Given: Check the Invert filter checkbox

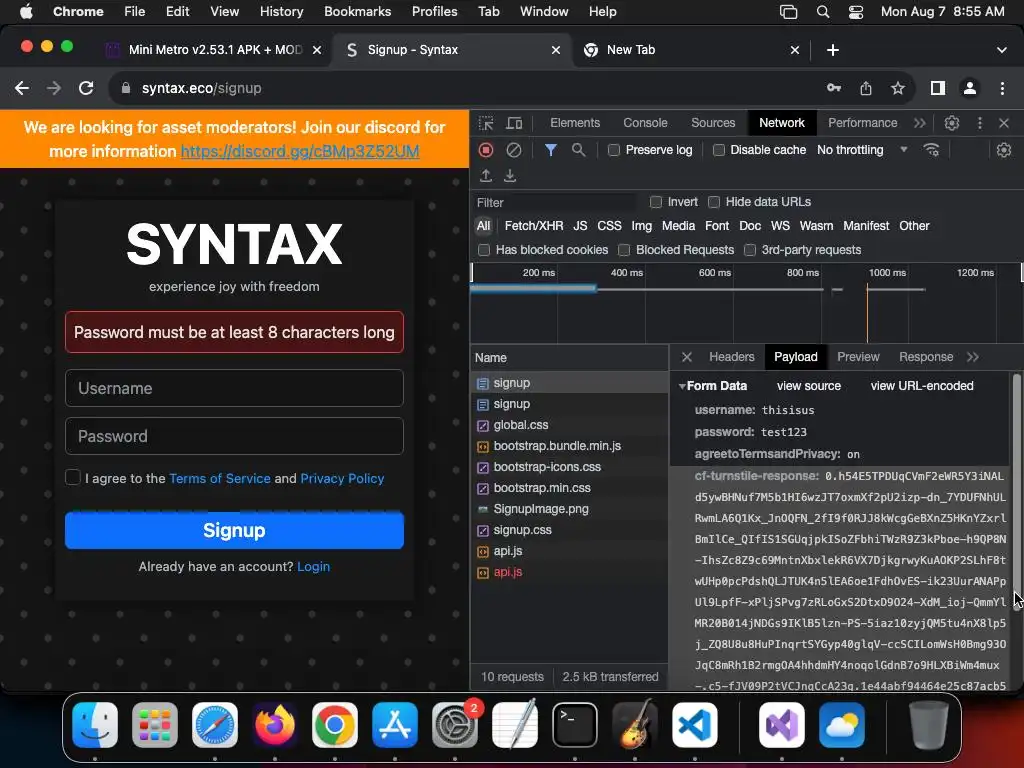Looking at the screenshot, I should point(656,202).
